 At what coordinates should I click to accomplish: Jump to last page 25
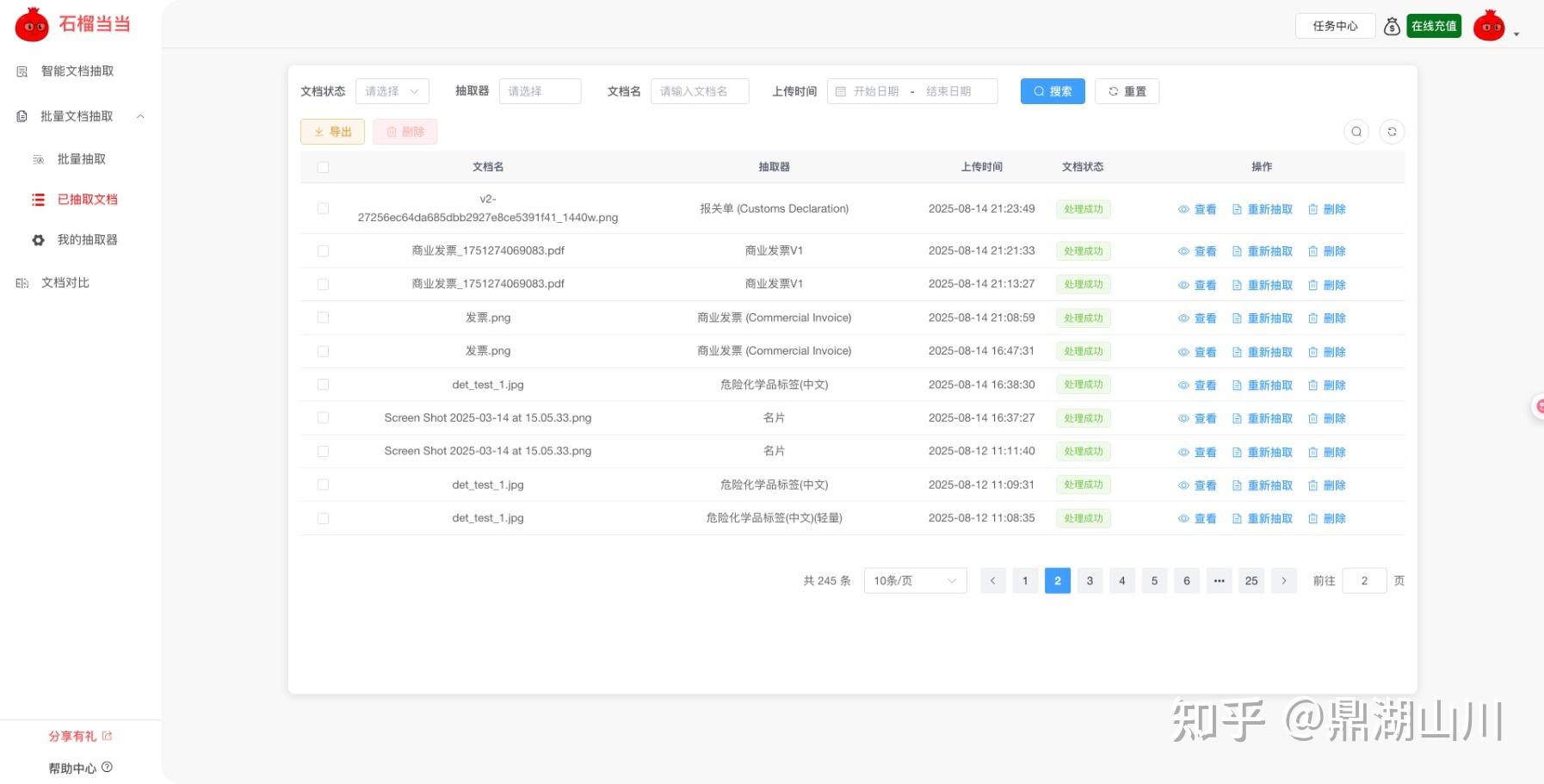point(1251,581)
